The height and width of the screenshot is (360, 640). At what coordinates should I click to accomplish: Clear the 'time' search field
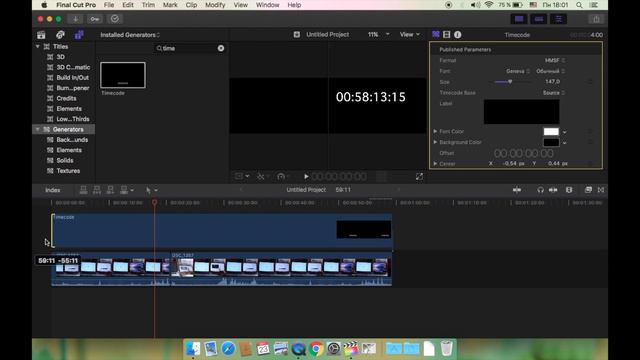[x=221, y=48]
